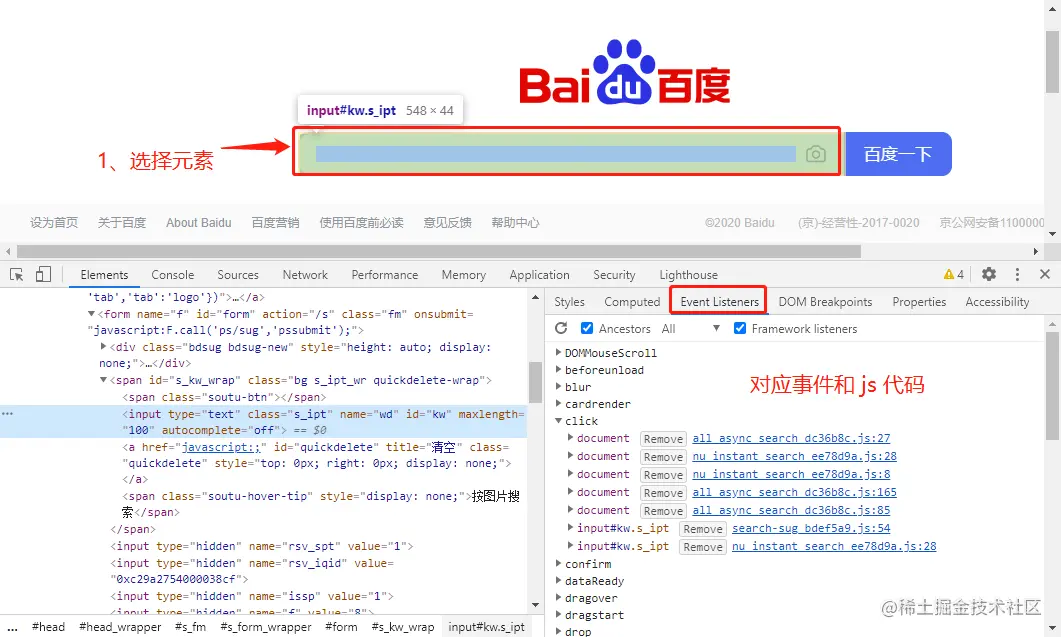1061x637 pixels.
Task: Expand the confirm event
Action: click(558, 564)
